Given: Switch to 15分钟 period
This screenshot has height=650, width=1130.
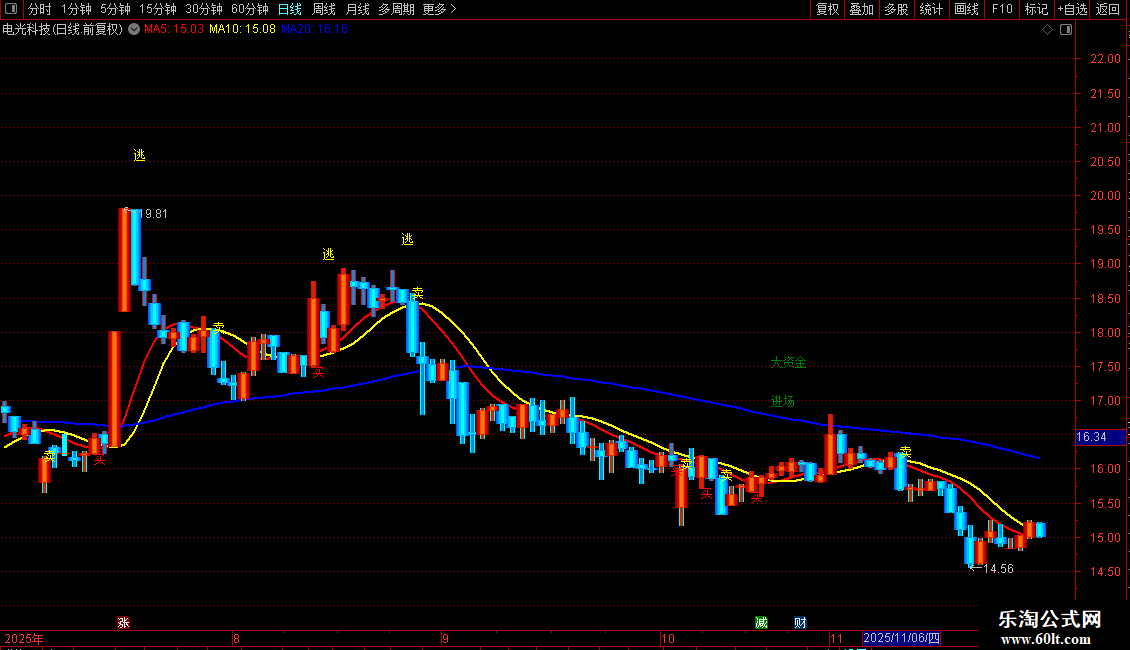Looking at the screenshot, I should point(158,9).
